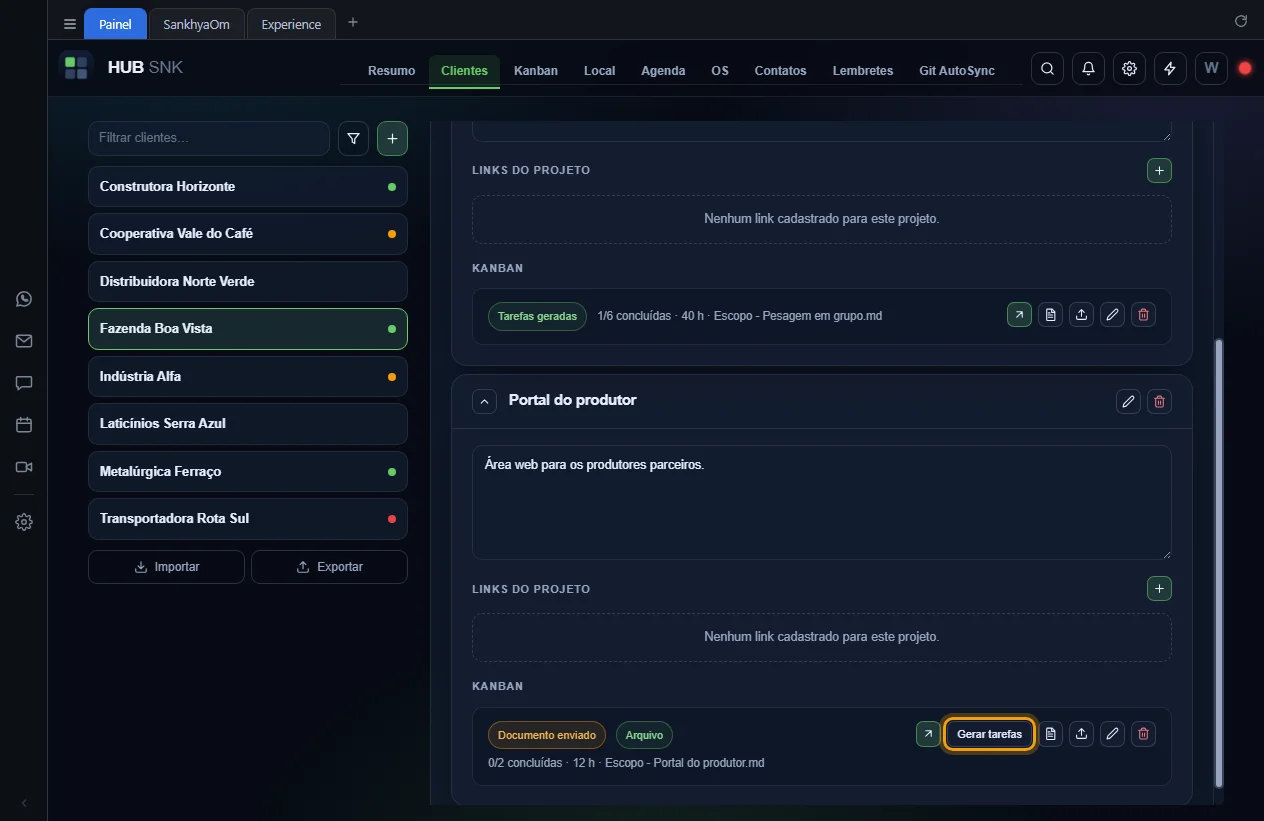Image resolution: width=1264 pixels, height=821 pixels.
Task: Switch to Resumo tab
Action: point(391,70)
